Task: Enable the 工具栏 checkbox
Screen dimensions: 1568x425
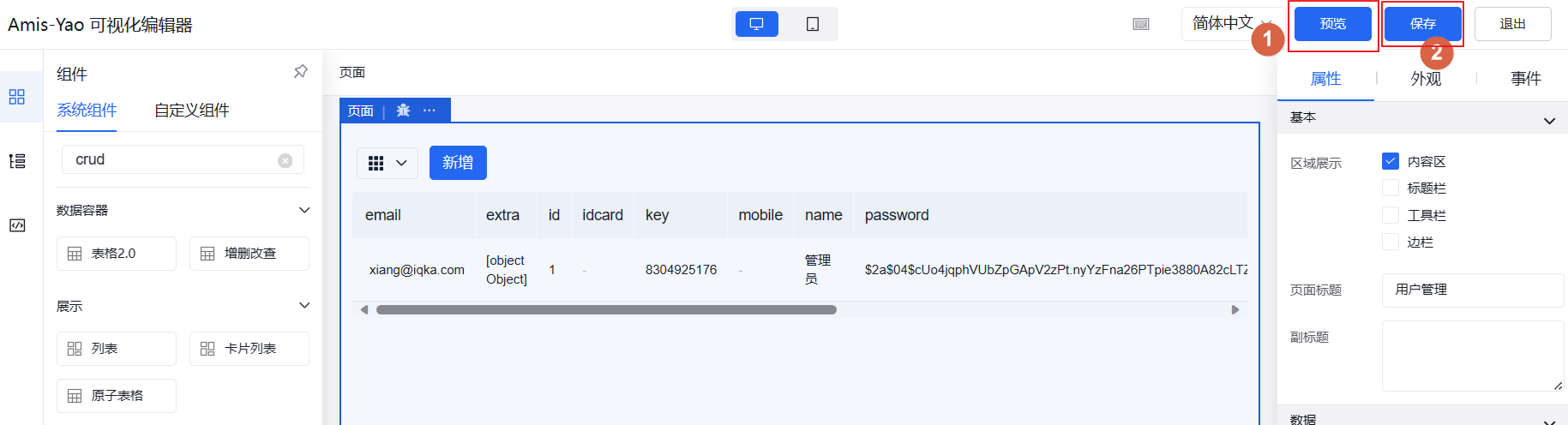Action: pos(1391,215)
